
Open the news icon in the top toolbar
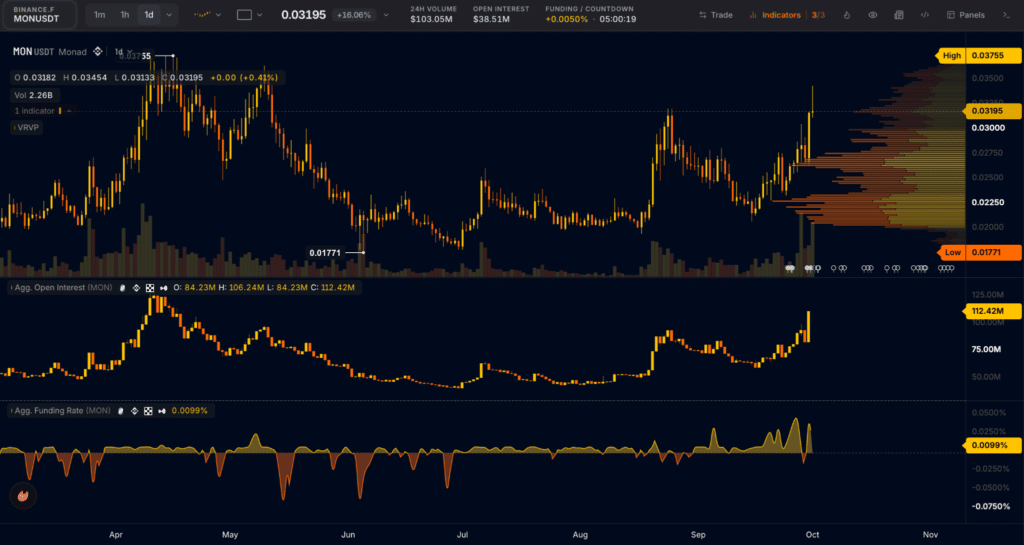[x=899, y=14]
